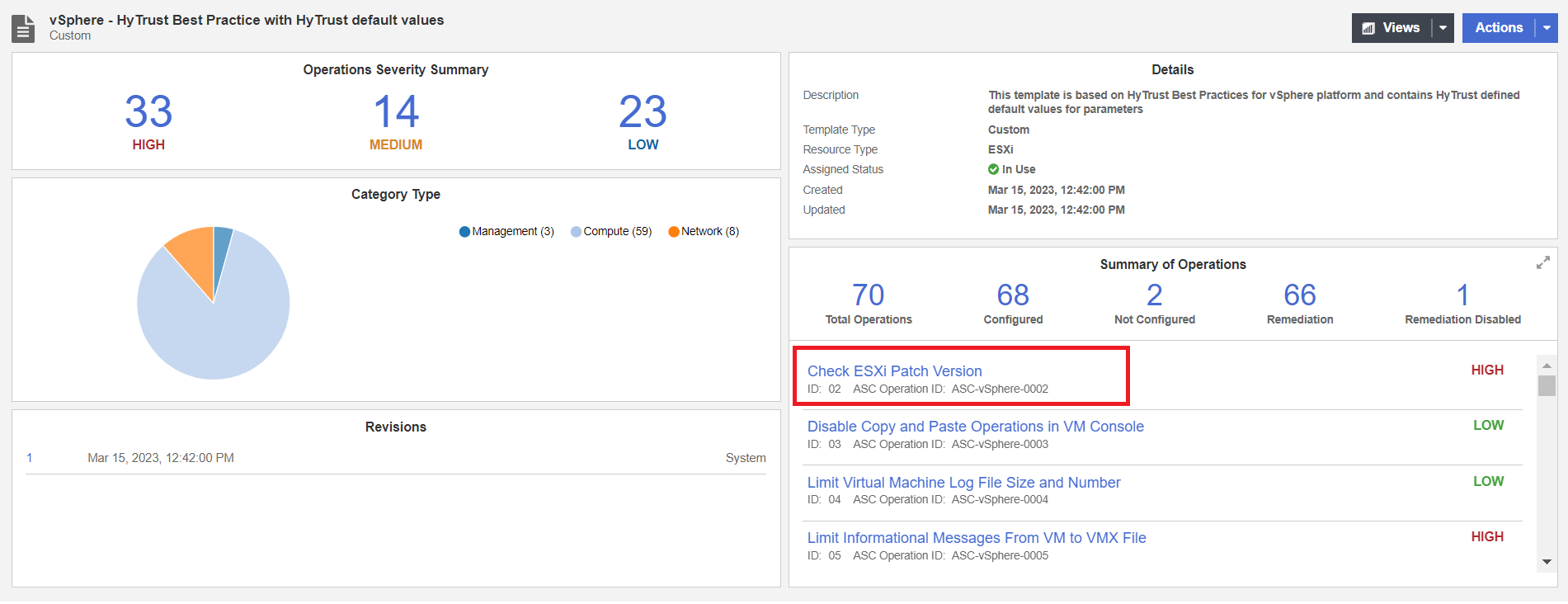Toggle Compute (59) legend swatch

point(576,232)
